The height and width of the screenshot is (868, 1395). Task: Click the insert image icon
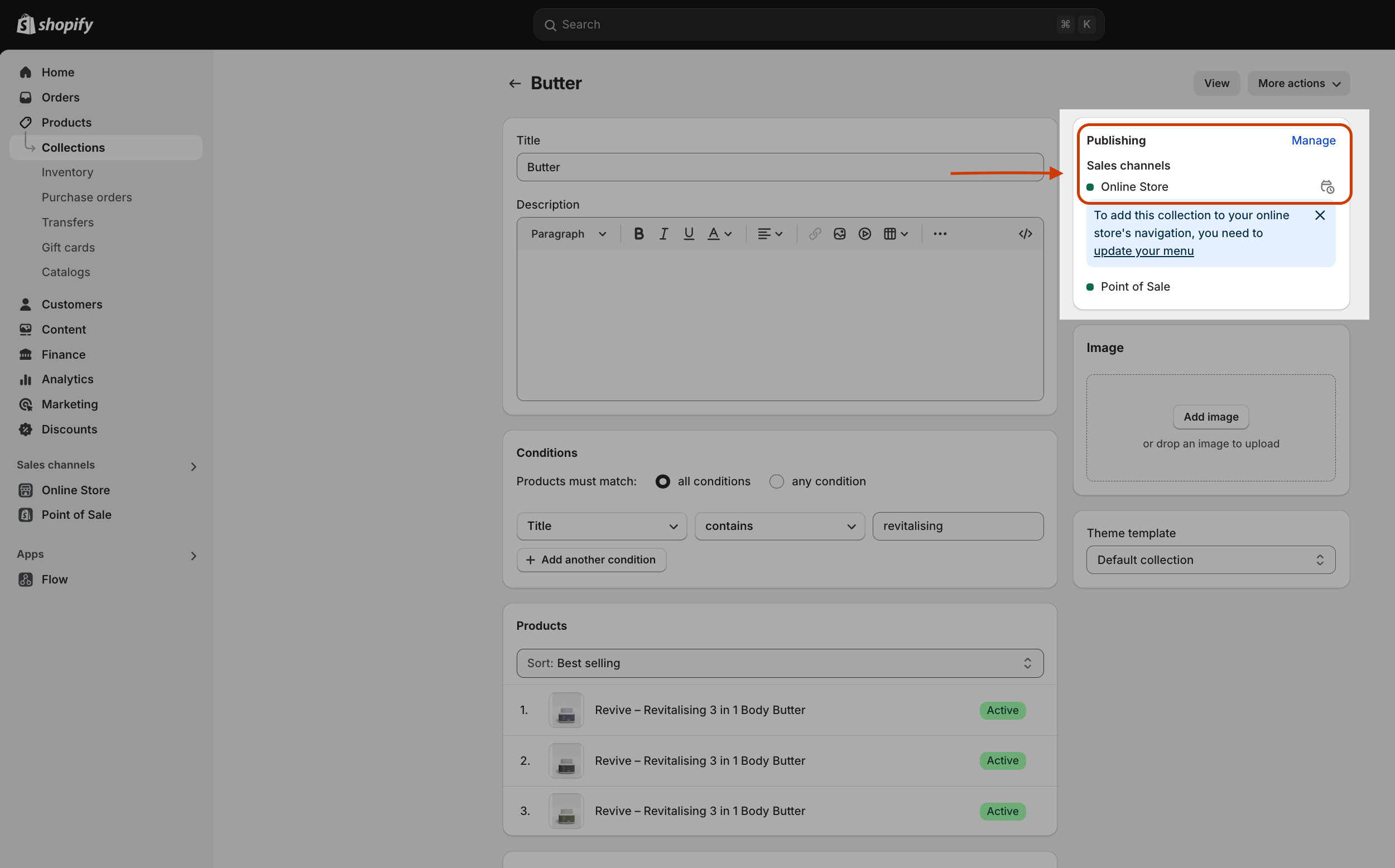(840, 234)
